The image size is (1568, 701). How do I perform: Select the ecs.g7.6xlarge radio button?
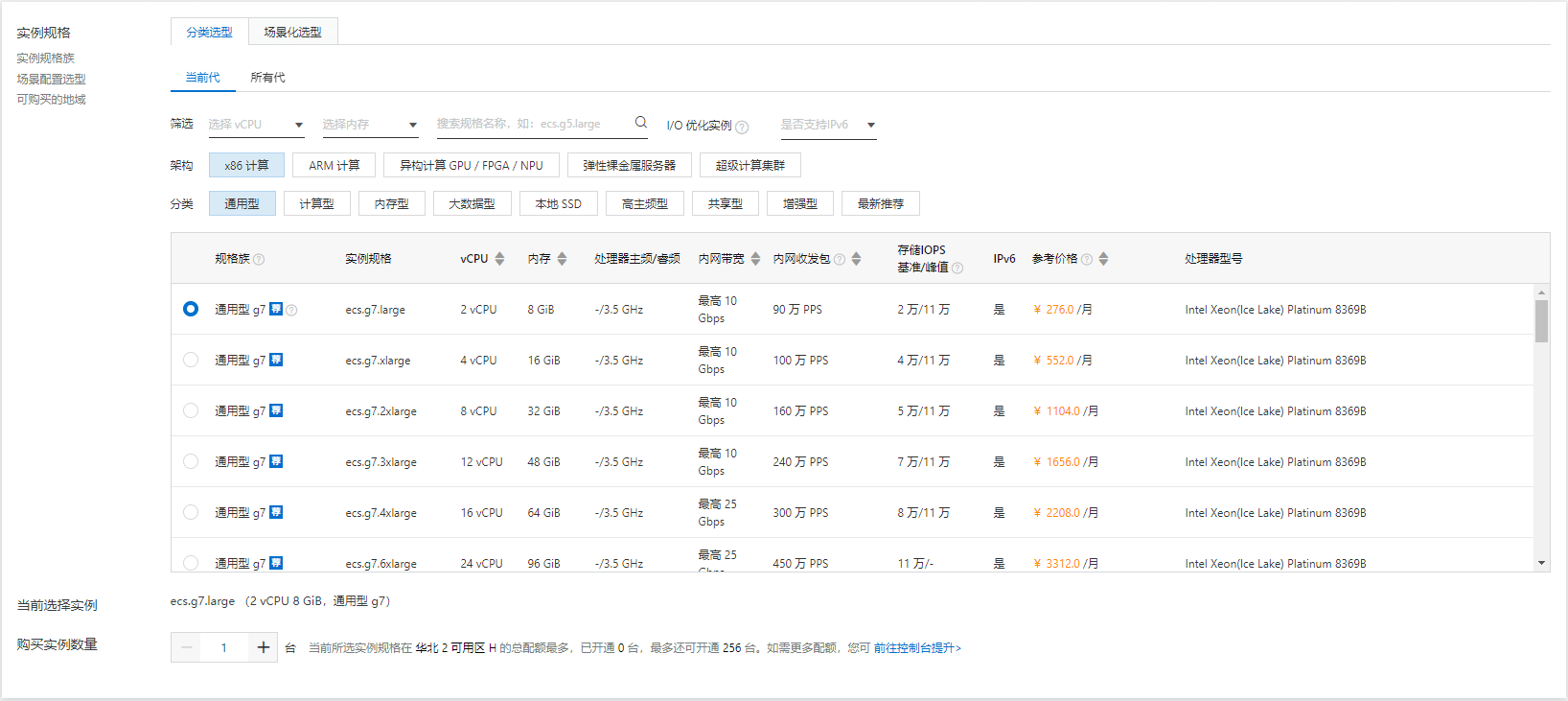[x=191, y=563]
